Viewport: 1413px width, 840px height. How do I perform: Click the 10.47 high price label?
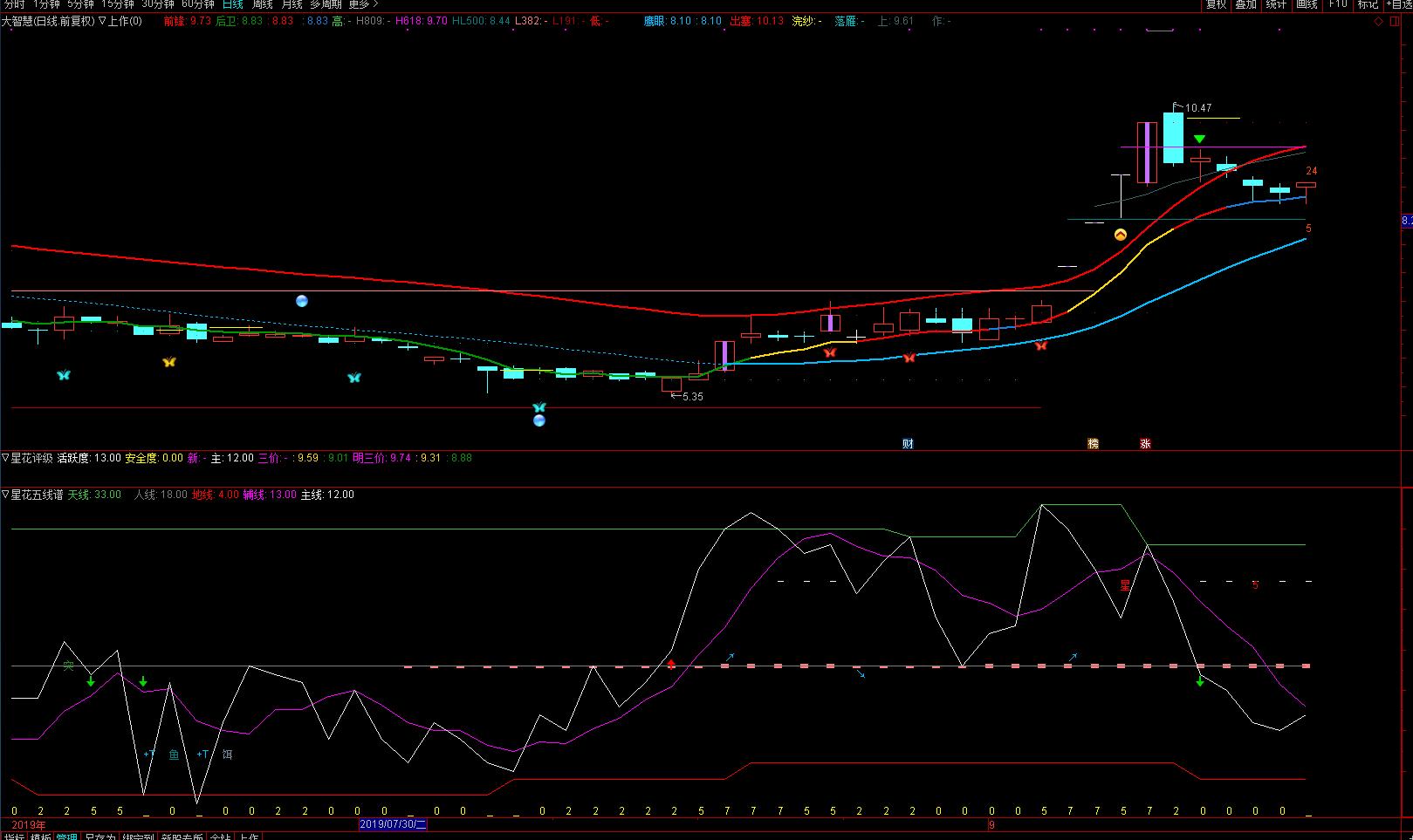[x=1197, y=108]
